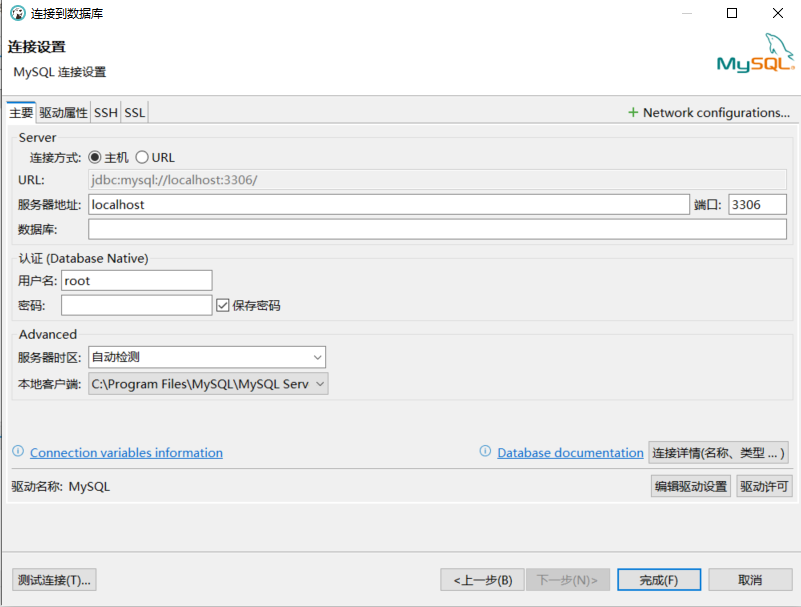The image size is (801, 607).
Task: Select the 主机 radio button
Action: (95, 157)
